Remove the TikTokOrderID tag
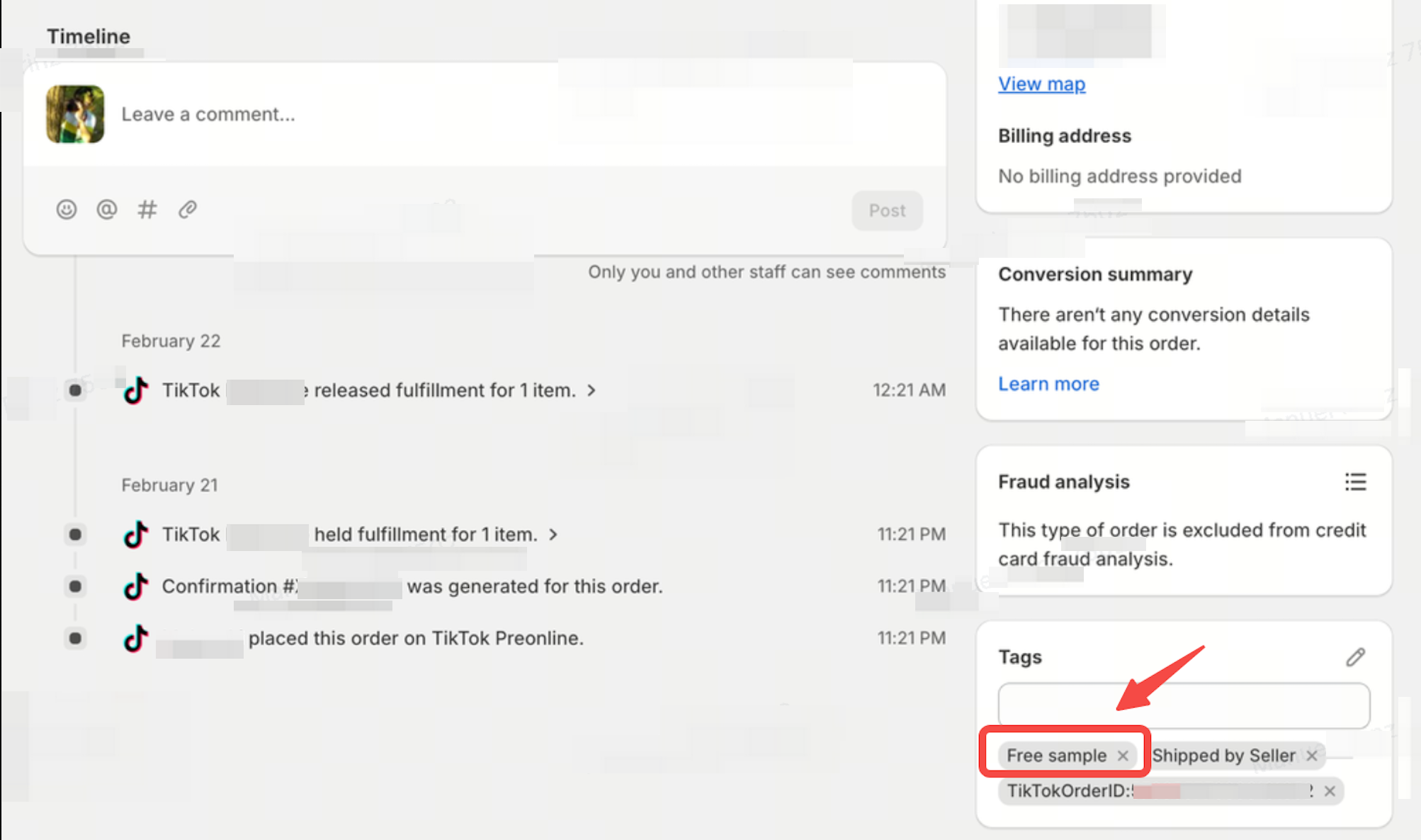This screenshot has width=1421, height=840. point(1330,791)
